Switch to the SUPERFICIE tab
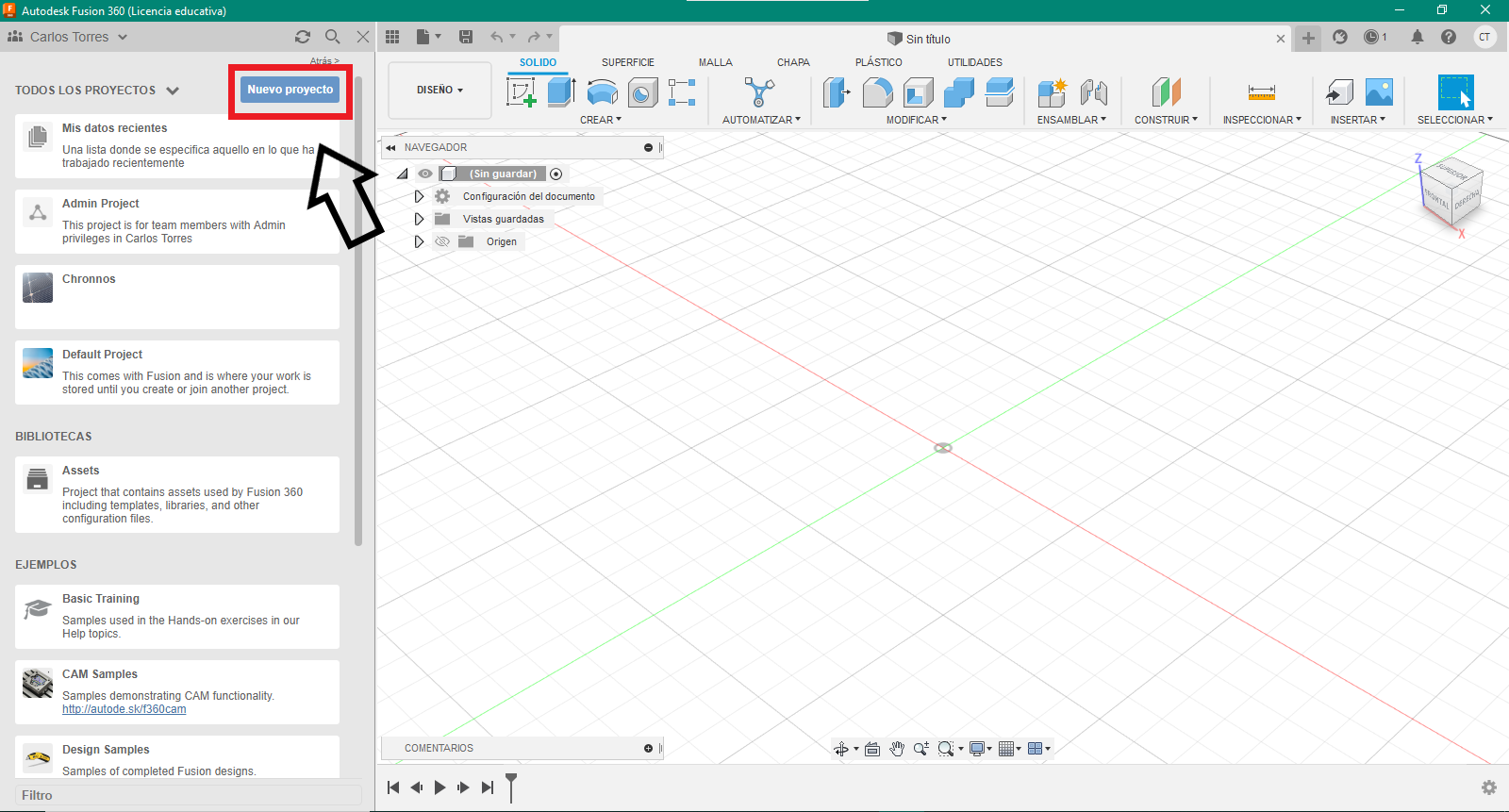 click(628, 62)
